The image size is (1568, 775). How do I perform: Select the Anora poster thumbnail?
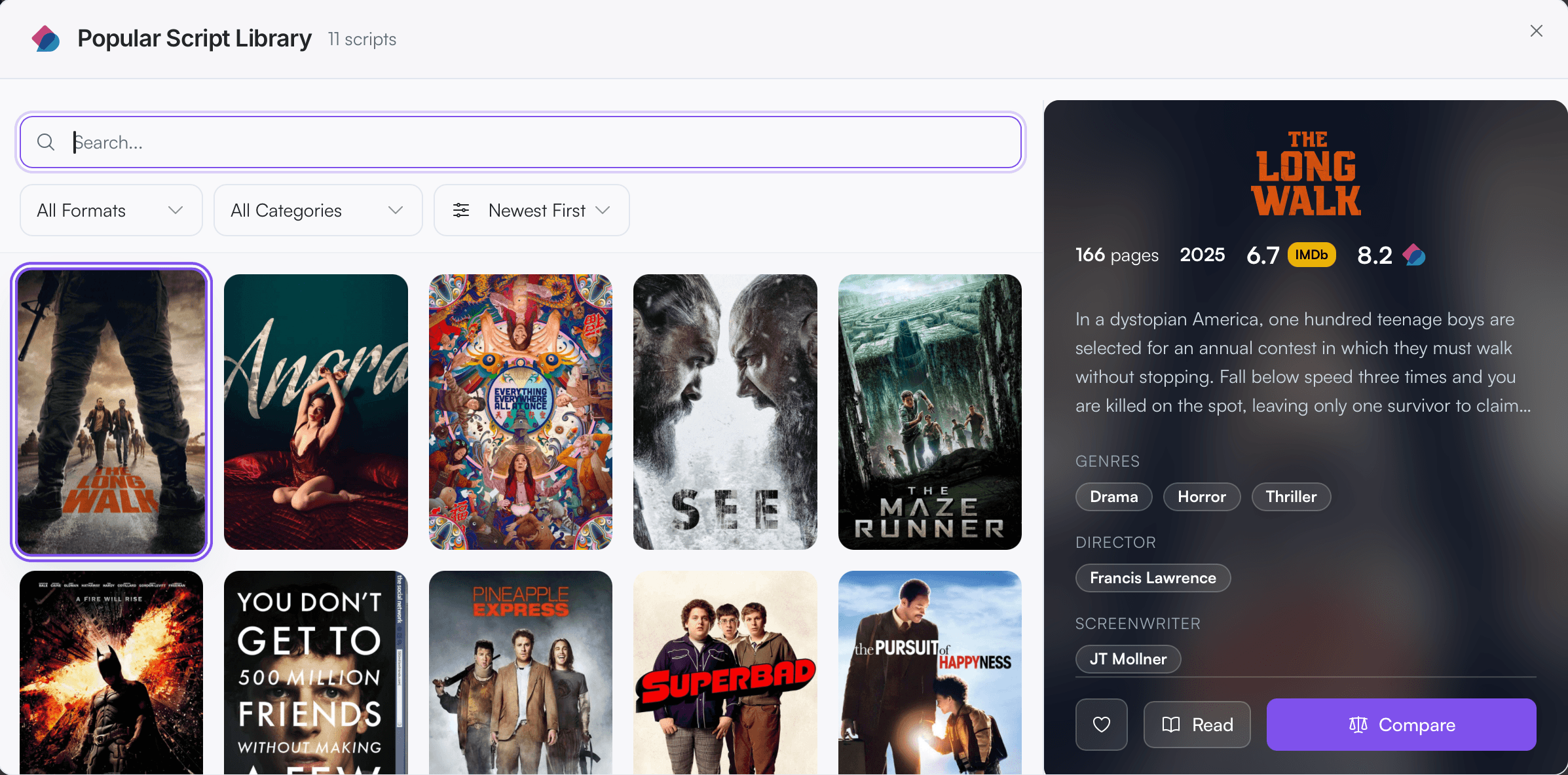(x=316, y=412)
